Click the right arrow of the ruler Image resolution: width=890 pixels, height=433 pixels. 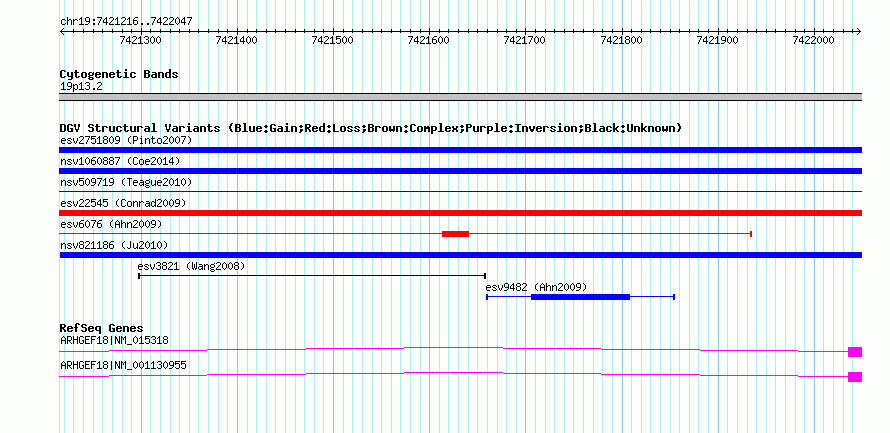click(859, 31)
